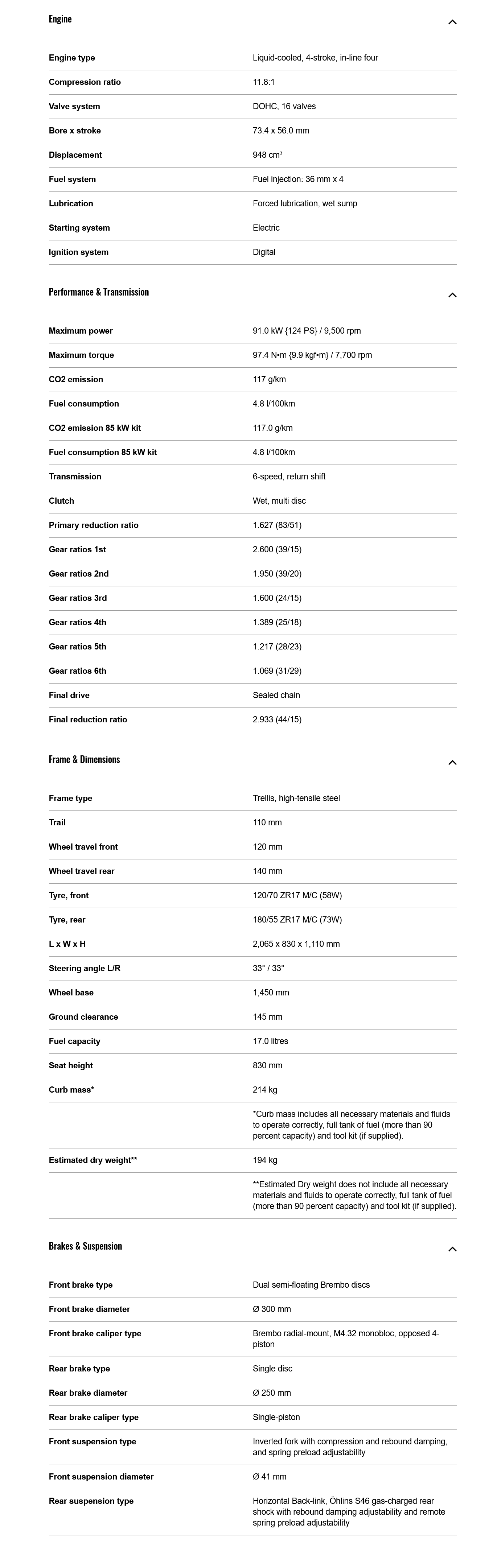Click the curb mass footnote text
Image resolution: width=497 pixels, height=1568 pixels.
click(x=351, y=1125)
